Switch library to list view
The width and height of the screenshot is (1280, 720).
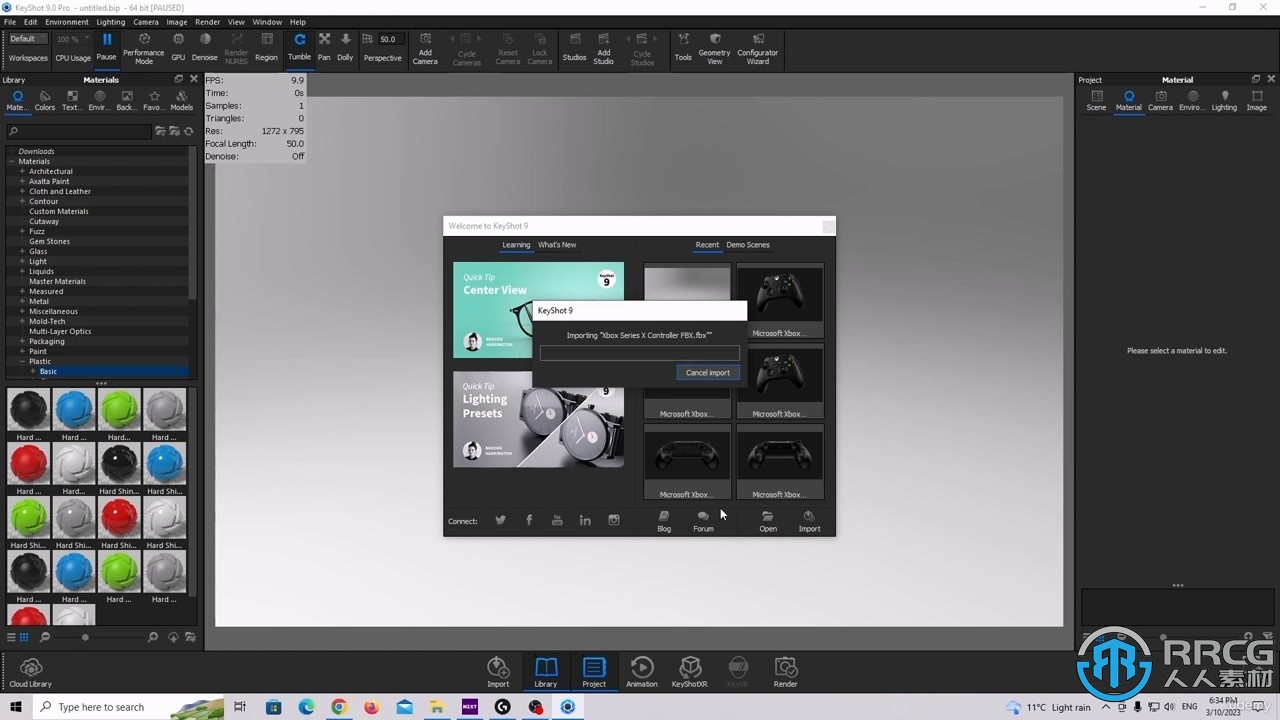pos(11,637)
